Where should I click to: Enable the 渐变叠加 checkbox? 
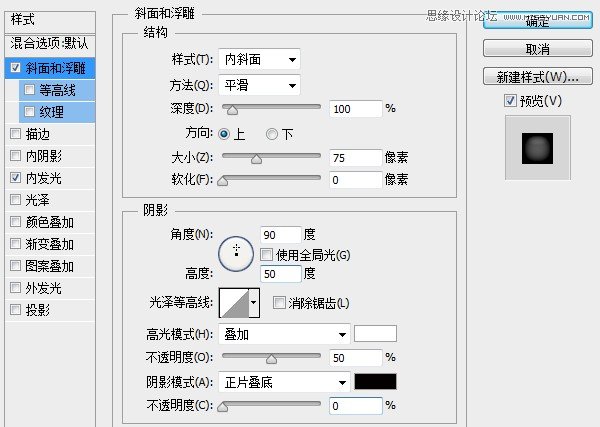(15, 243)
